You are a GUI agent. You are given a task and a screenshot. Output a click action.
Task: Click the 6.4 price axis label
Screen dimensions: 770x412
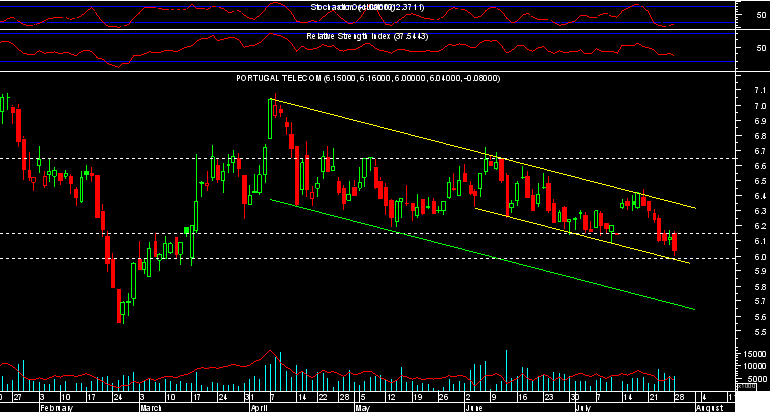click(x=759, y=196)
